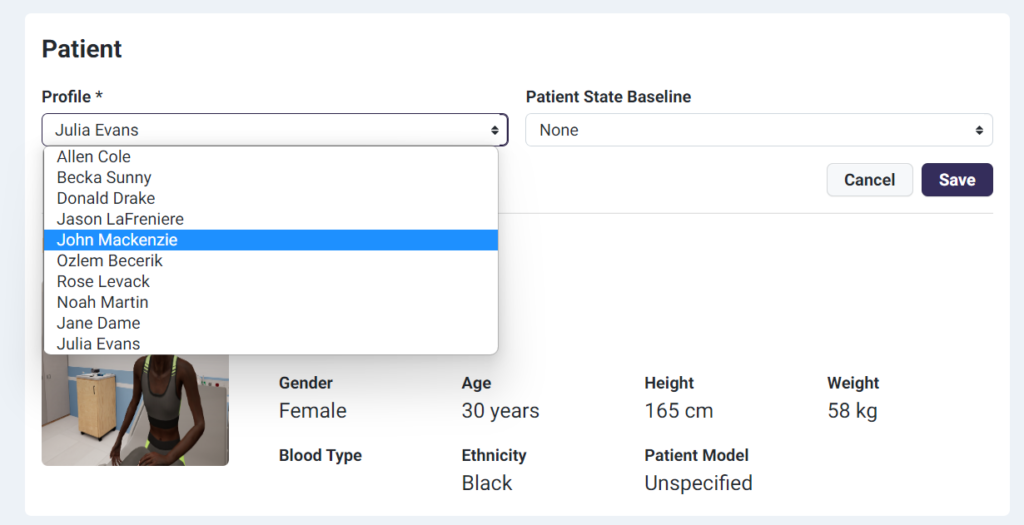Choose Ozlem Becerik as the profile
This screenshot has width=1024, height=525.
110,261
